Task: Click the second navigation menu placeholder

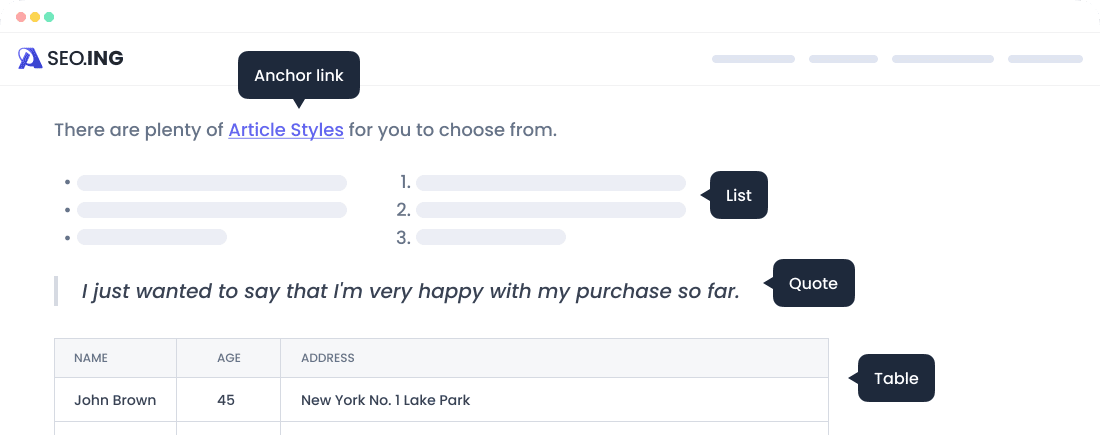Action: point(843,59)
